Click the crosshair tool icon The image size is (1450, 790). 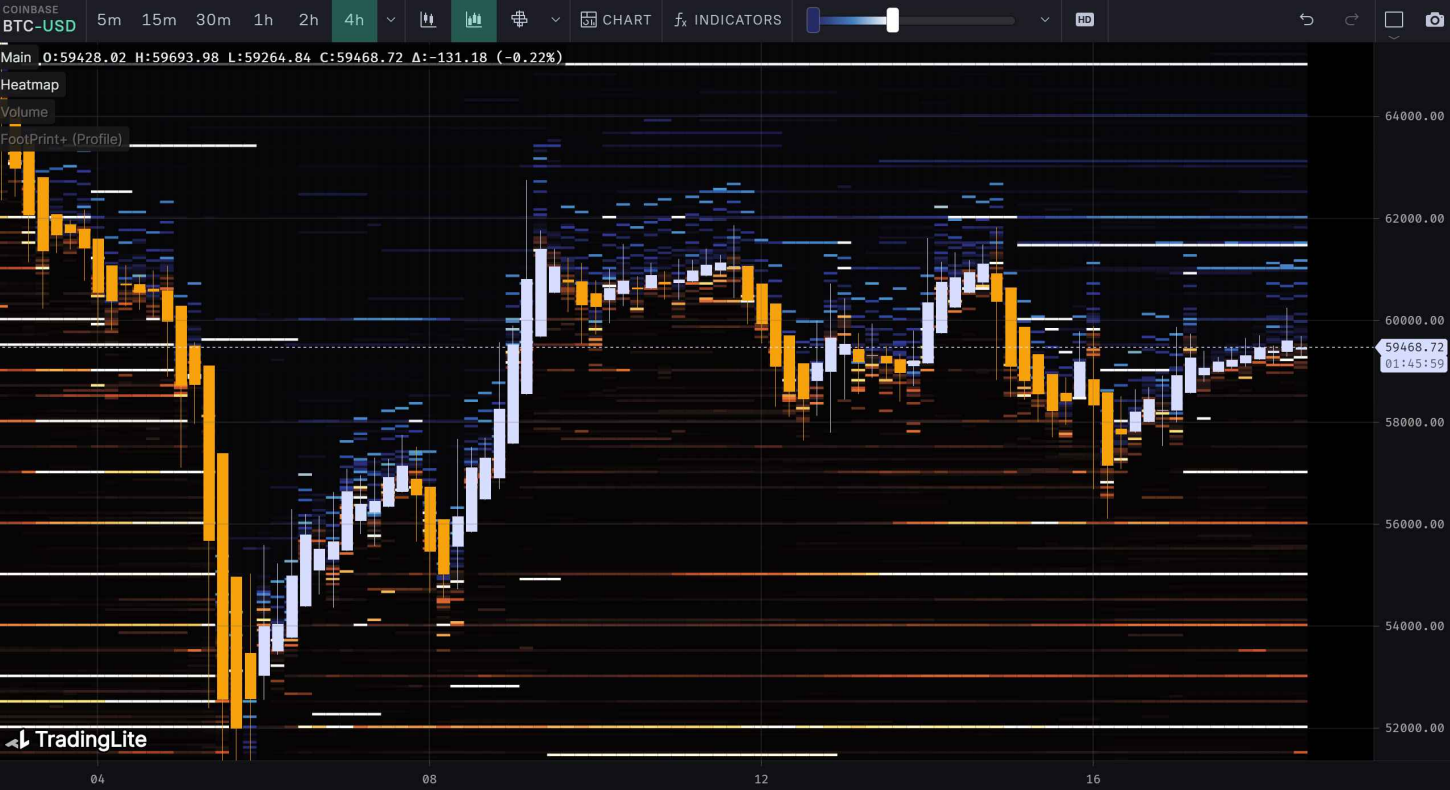click(x=519, y=20)
